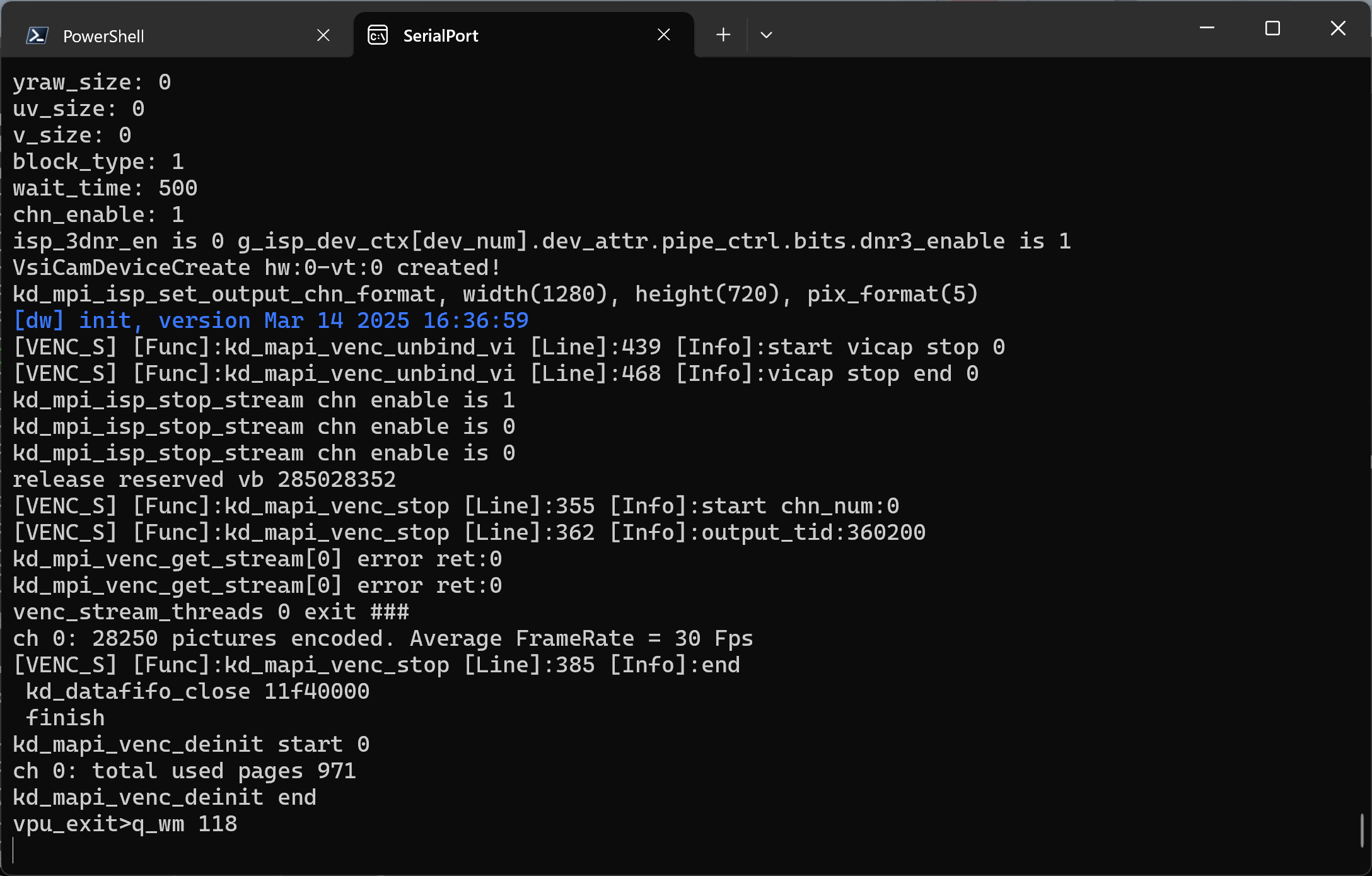Viewport: 1372px width, 876px height.
Task: Click the "VsiCamDeviceCreate hw:0-vt:0 created!" line
Action: pos(257,267)
